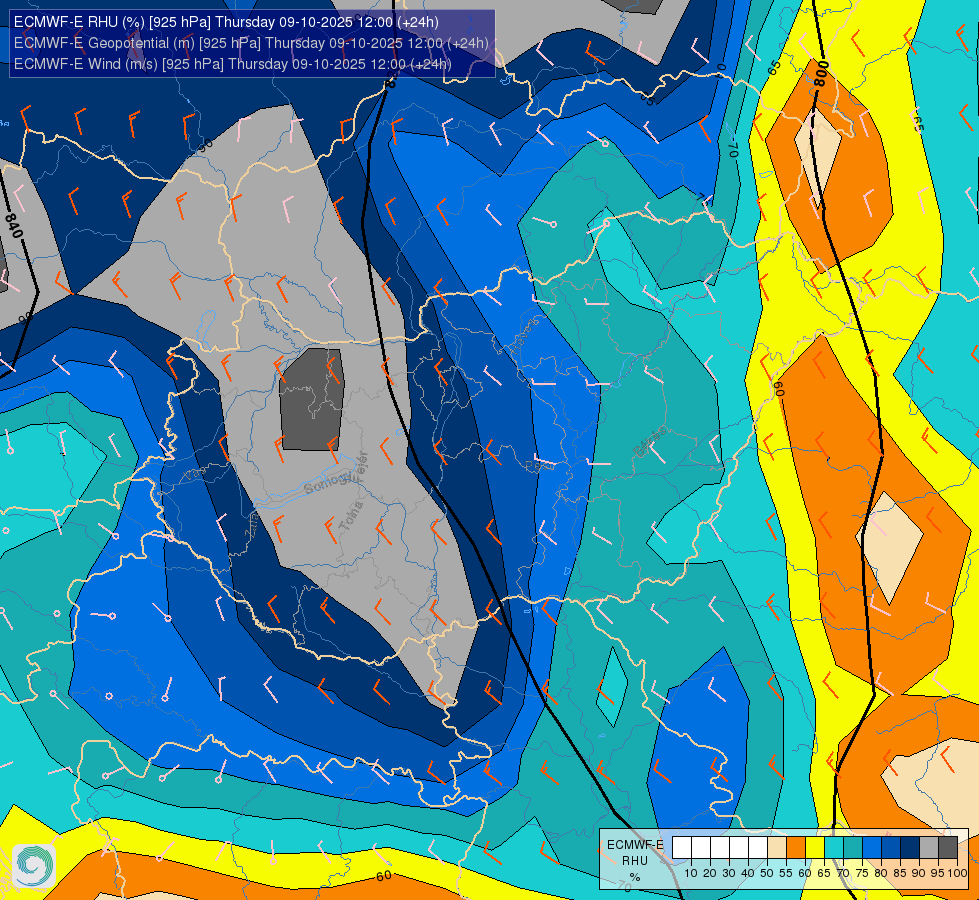Screen dimensions: 979x900
Task: Pick the yellow 60-65% legend swatch
Action: (815, 848)
